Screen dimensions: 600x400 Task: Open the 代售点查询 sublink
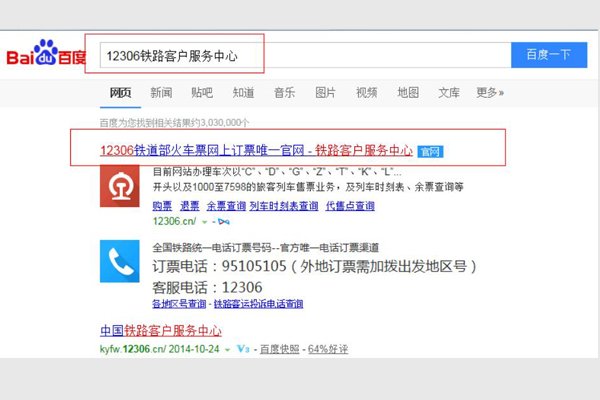tap(350, 206)
